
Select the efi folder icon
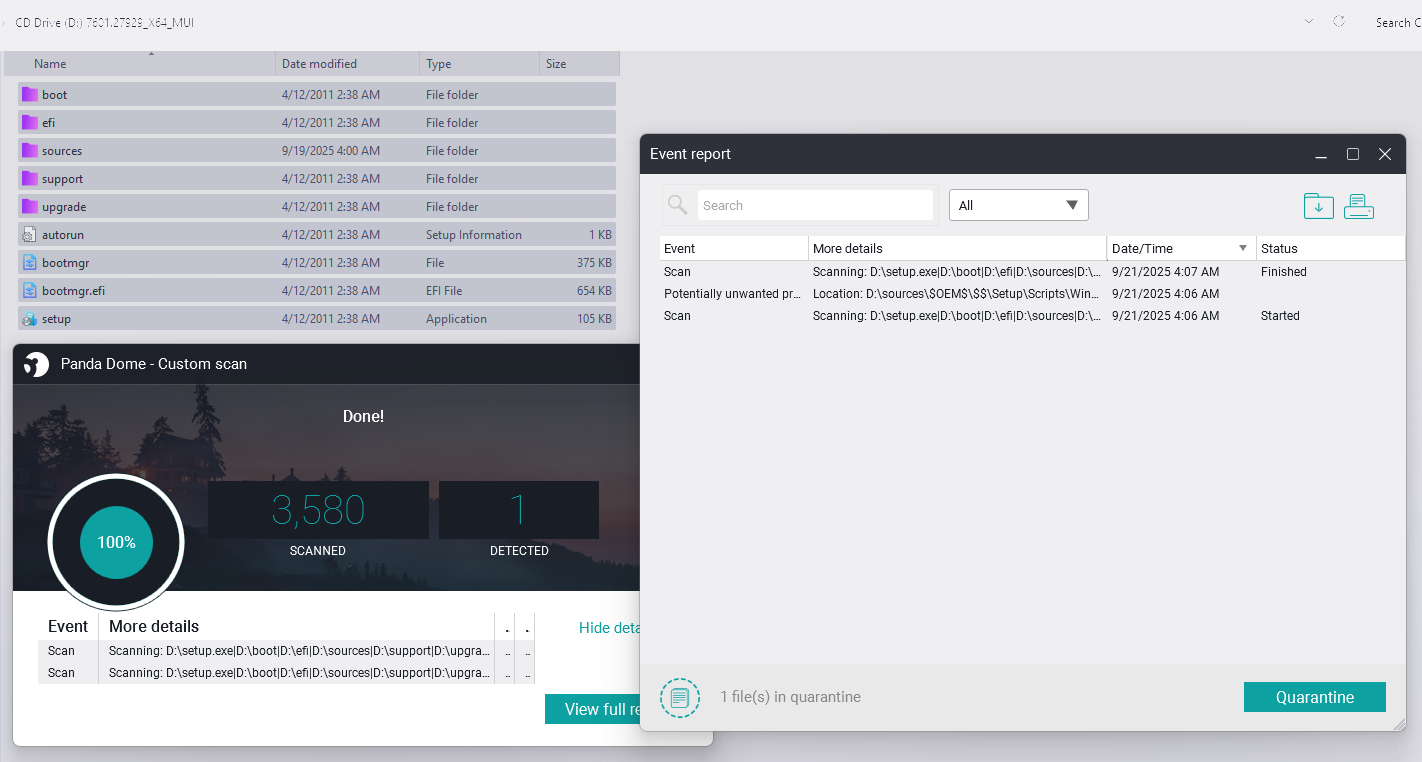point(29,123)
